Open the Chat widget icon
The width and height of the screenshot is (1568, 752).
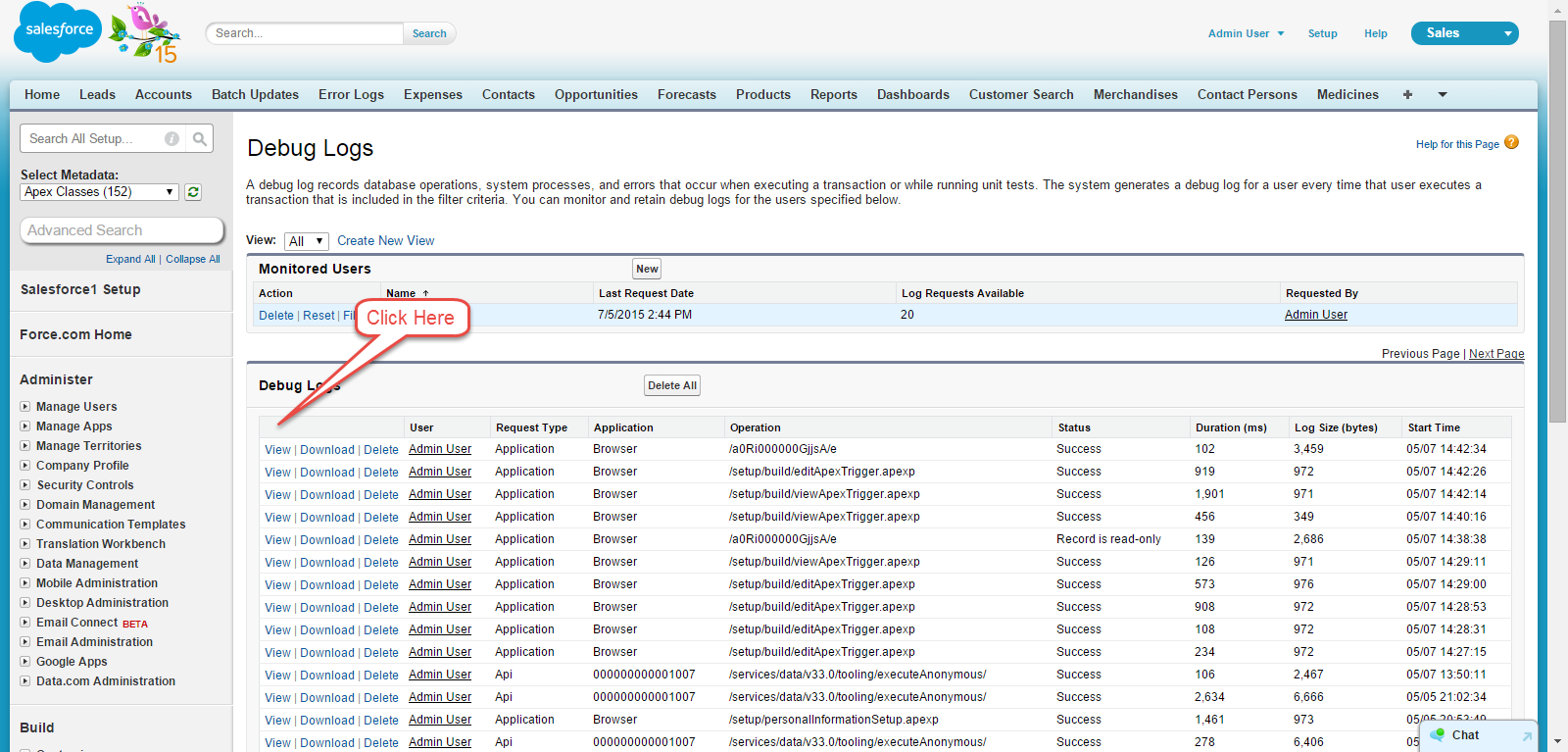[x=1438, y=735]
